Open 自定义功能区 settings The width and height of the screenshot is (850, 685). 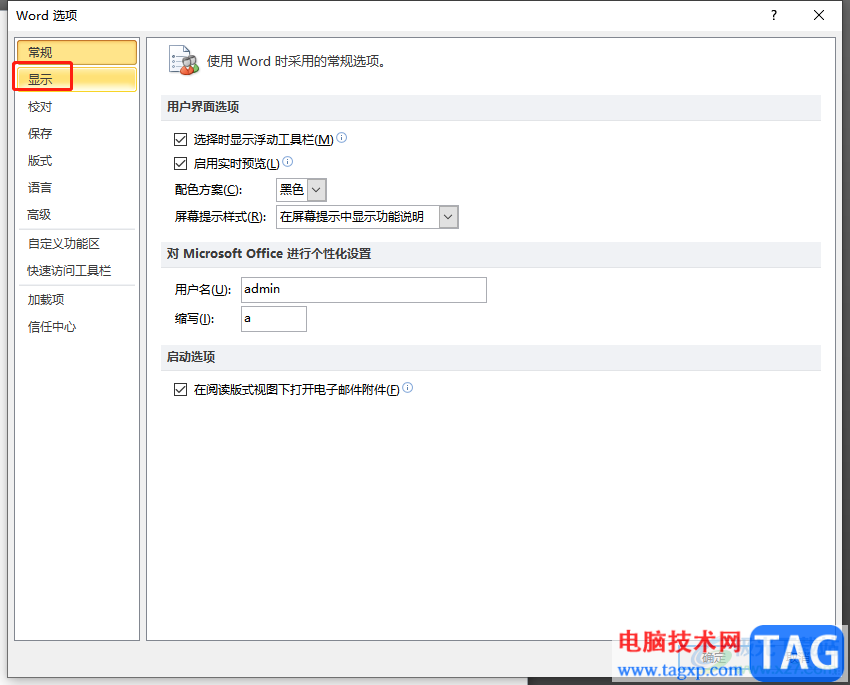coord(64,243)
